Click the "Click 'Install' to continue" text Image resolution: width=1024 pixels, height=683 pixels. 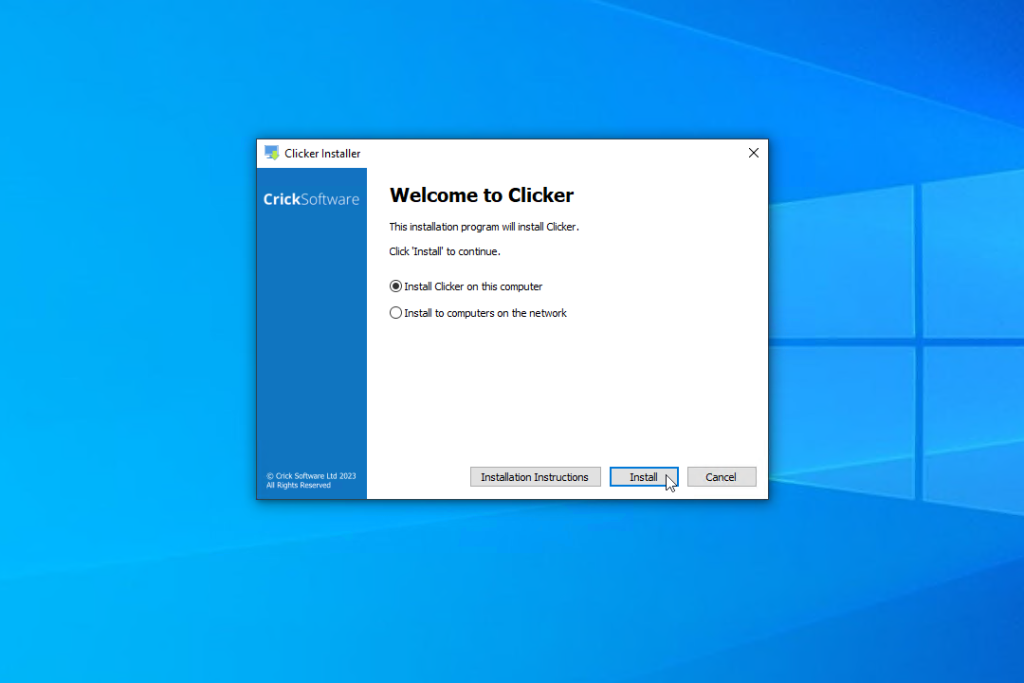tap(445, 251)
